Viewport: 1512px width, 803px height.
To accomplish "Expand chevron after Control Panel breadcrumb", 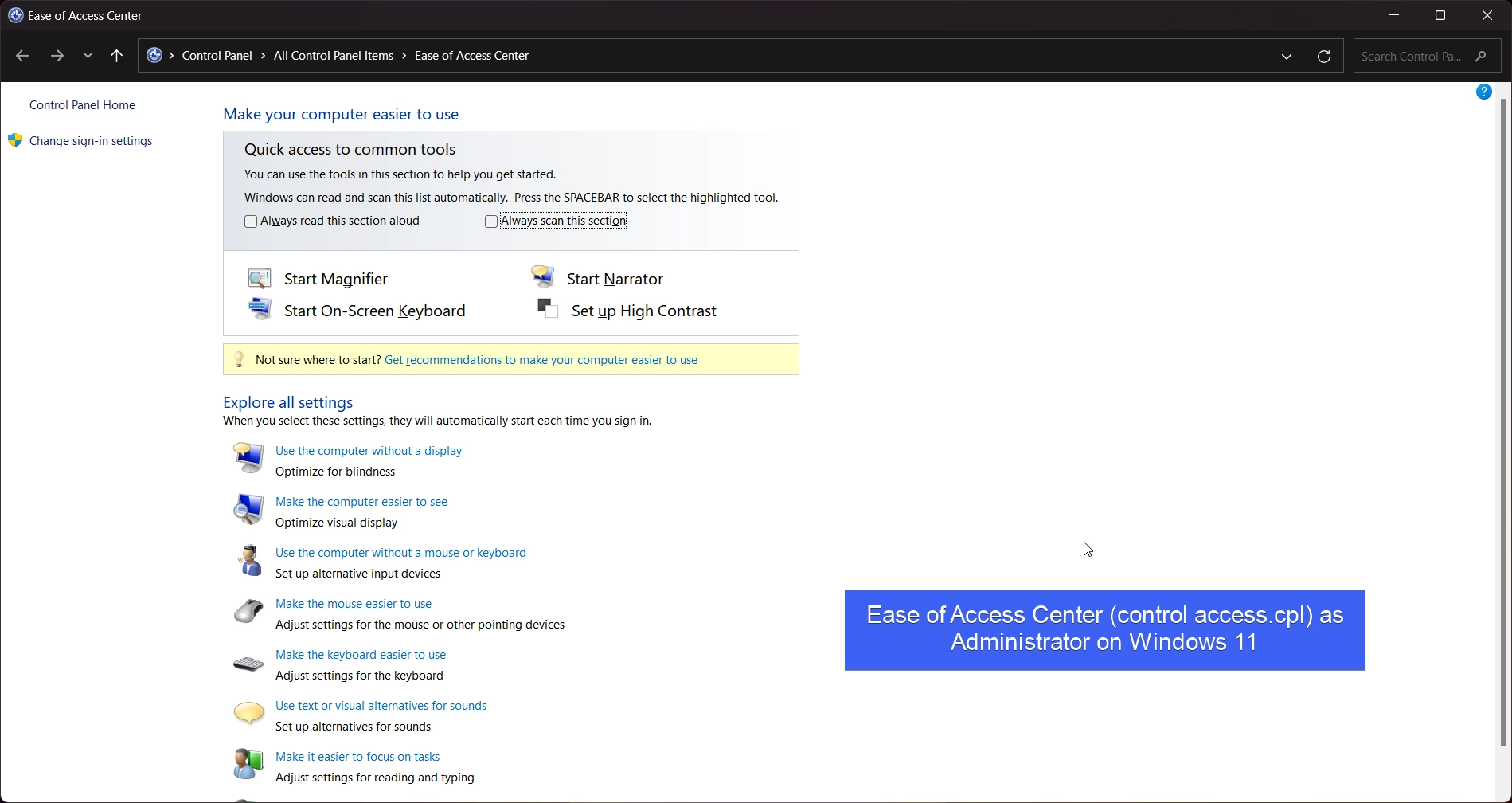I will 264,56.
